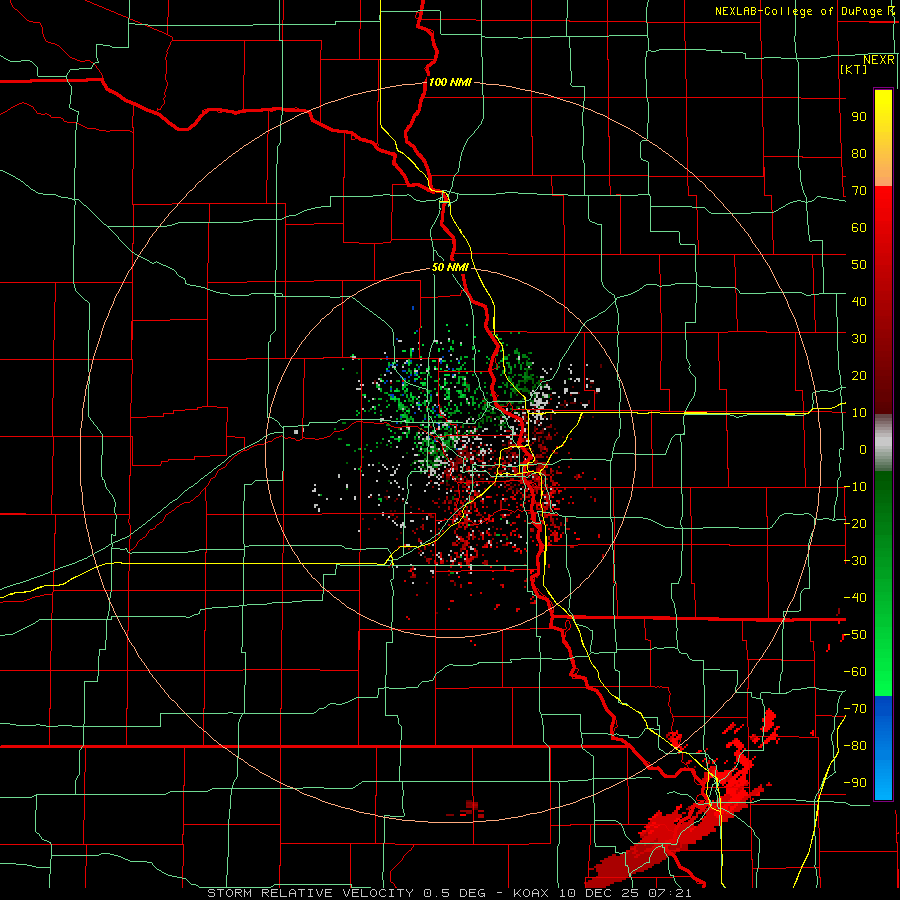
Task: Click the "NEXLAB-College of DuPage" header text
Action: coord(800,11)
